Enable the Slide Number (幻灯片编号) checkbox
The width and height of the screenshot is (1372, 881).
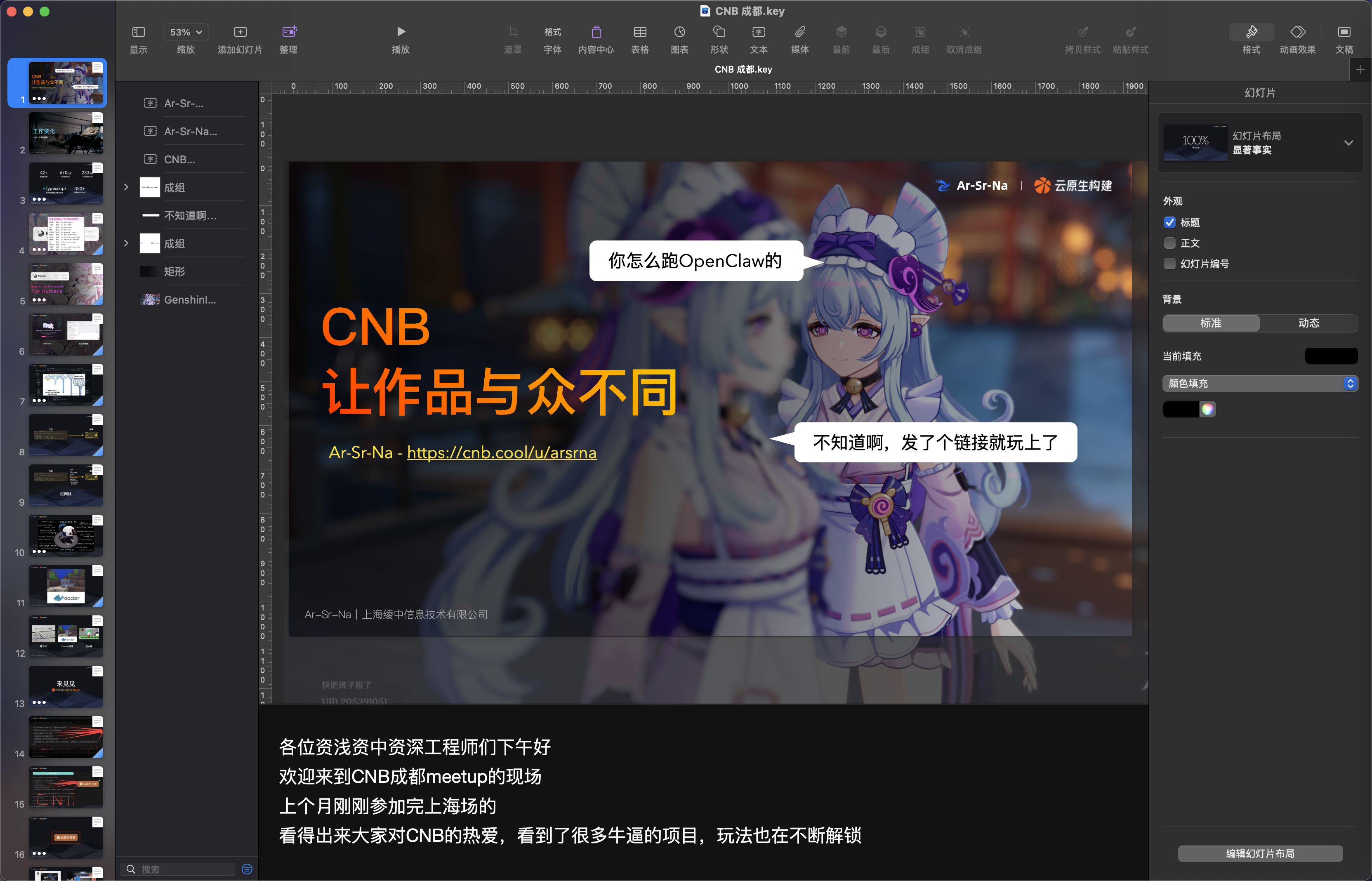click(1169, 264)
